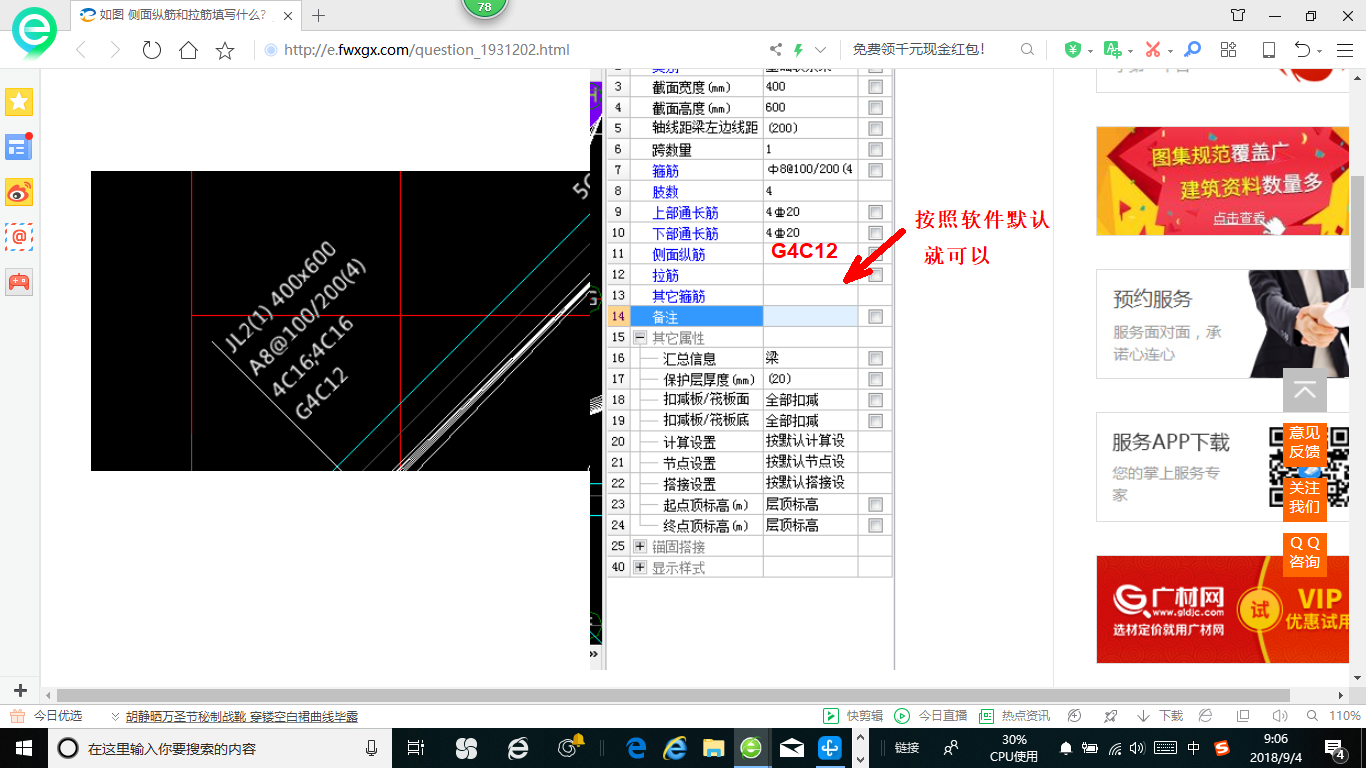The image size is (1366, 768).
Task: Toggle checkbox for 跨数量 row
Action: click(x=876, y=150)
